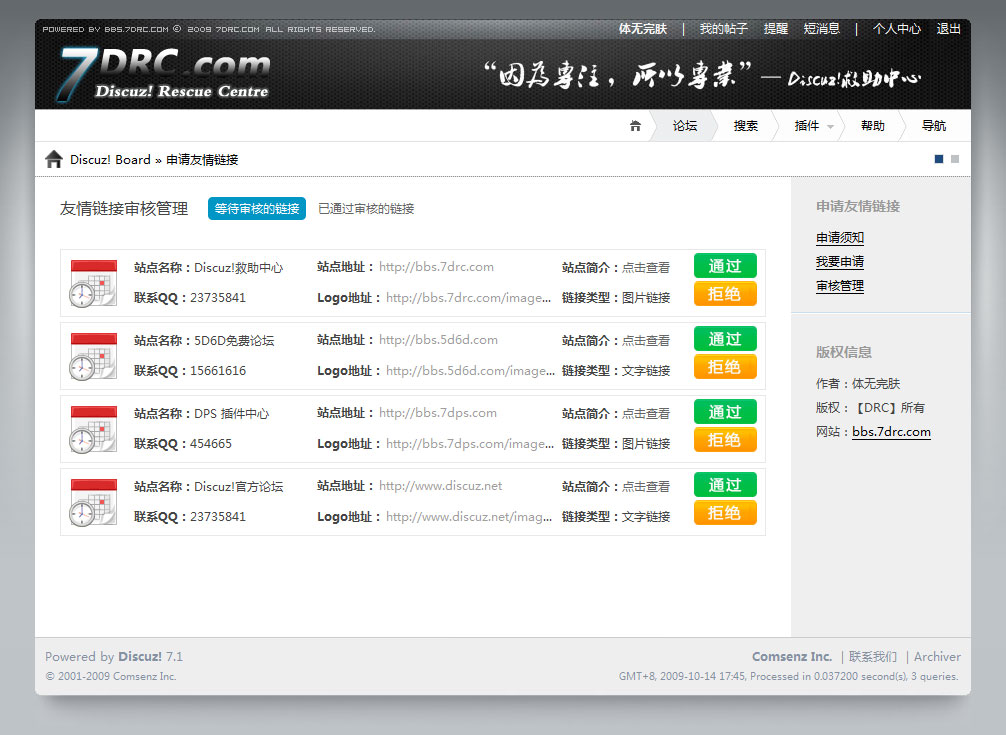Go to 个人中心 user center

897,29
